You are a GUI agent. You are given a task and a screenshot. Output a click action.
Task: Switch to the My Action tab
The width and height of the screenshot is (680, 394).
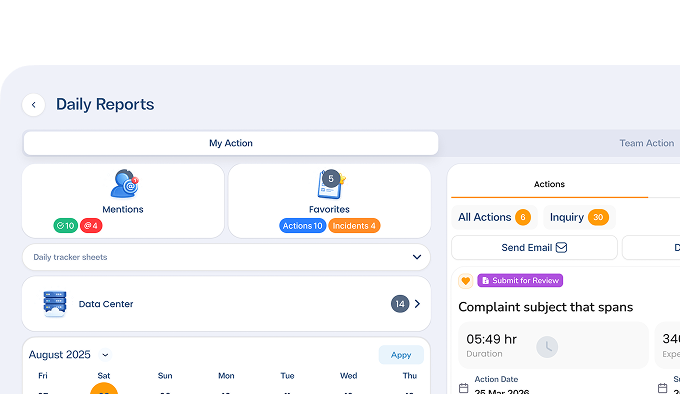click(231, 143)
